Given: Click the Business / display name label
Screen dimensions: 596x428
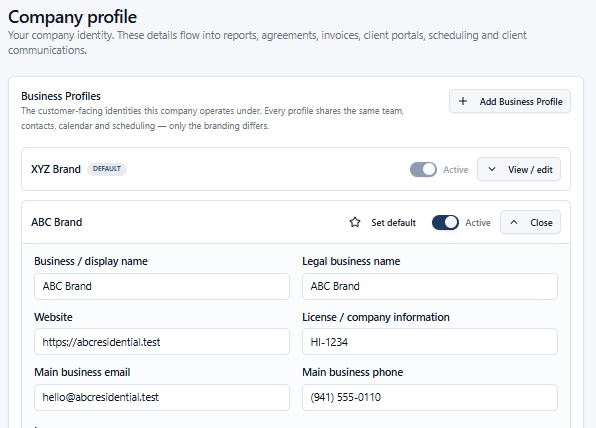Looking at the screenshot, I should (x=91, y=261).
